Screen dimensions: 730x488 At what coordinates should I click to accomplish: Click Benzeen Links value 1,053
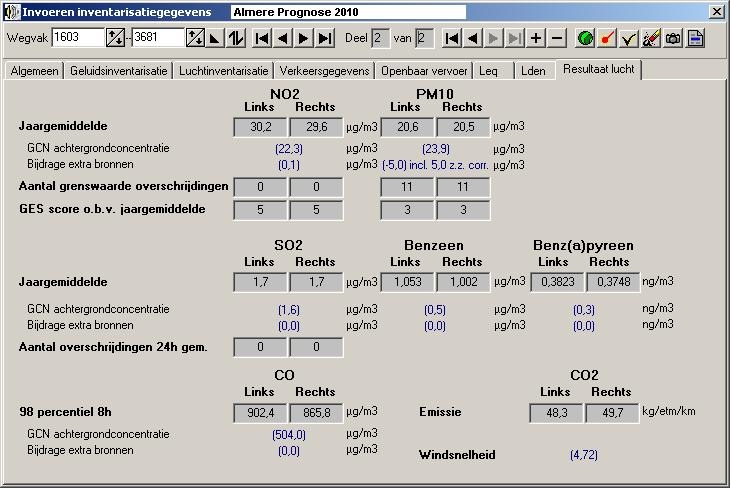407,282
